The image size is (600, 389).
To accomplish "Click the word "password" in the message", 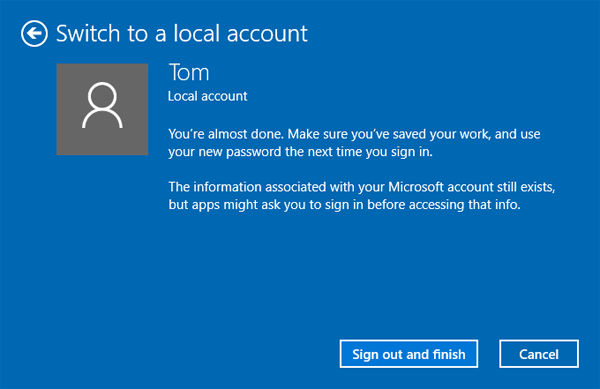I will click(254, 152).
